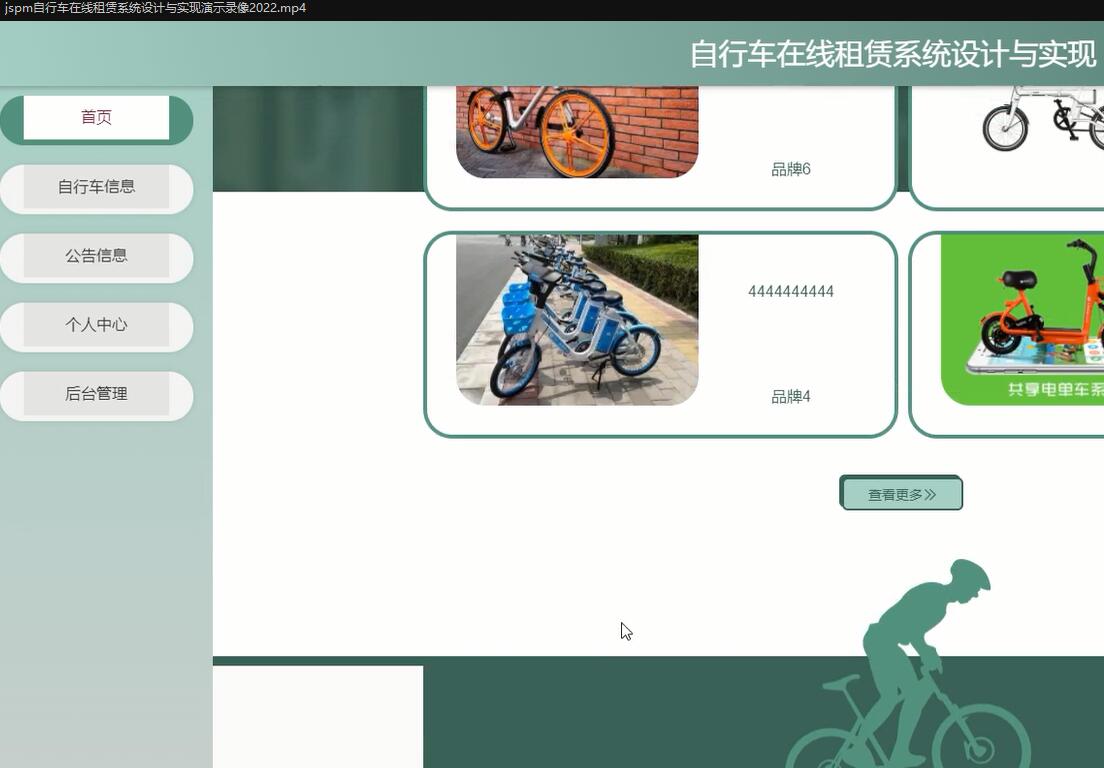This screenshot has height=768, width=1104.
Task: Open the 自行车信息 bicycle information page
Action: click(96, 187)
